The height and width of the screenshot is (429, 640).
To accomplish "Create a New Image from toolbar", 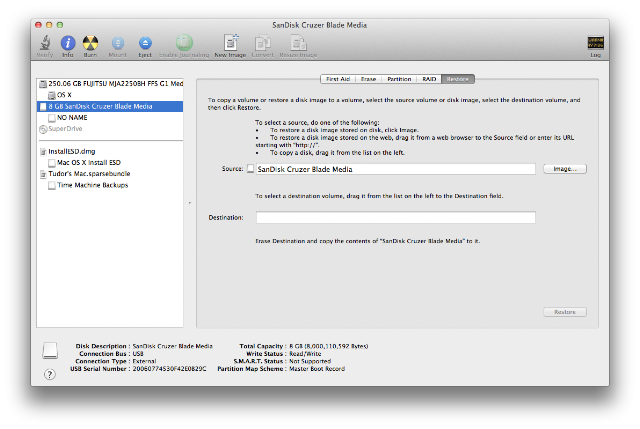I will pos(231,42).
